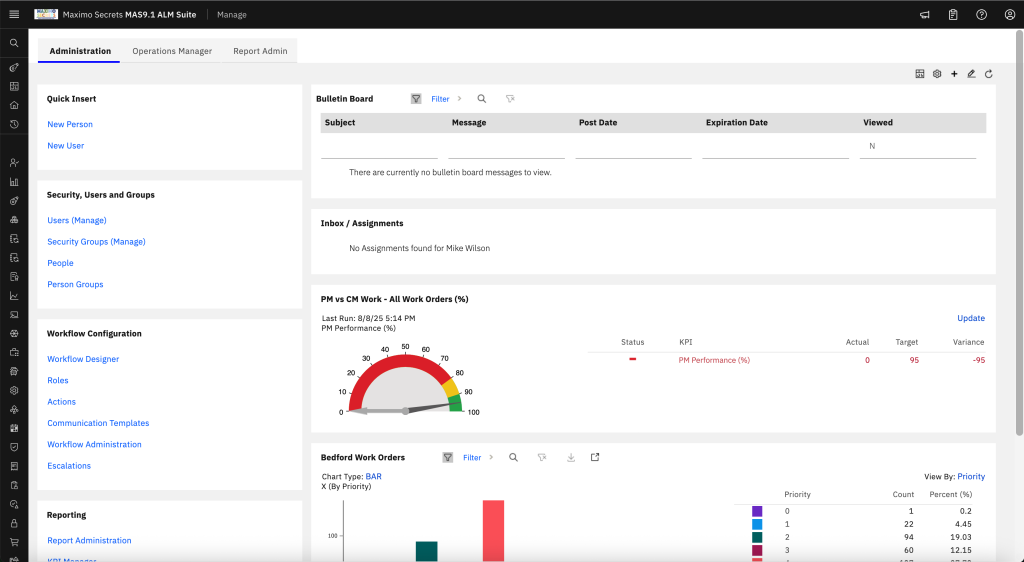Click the edit pencil icon above portlets
Image resolution: width=1024 pixels, height=562 pixels.
pyautogui.click(x=971, y=74)
